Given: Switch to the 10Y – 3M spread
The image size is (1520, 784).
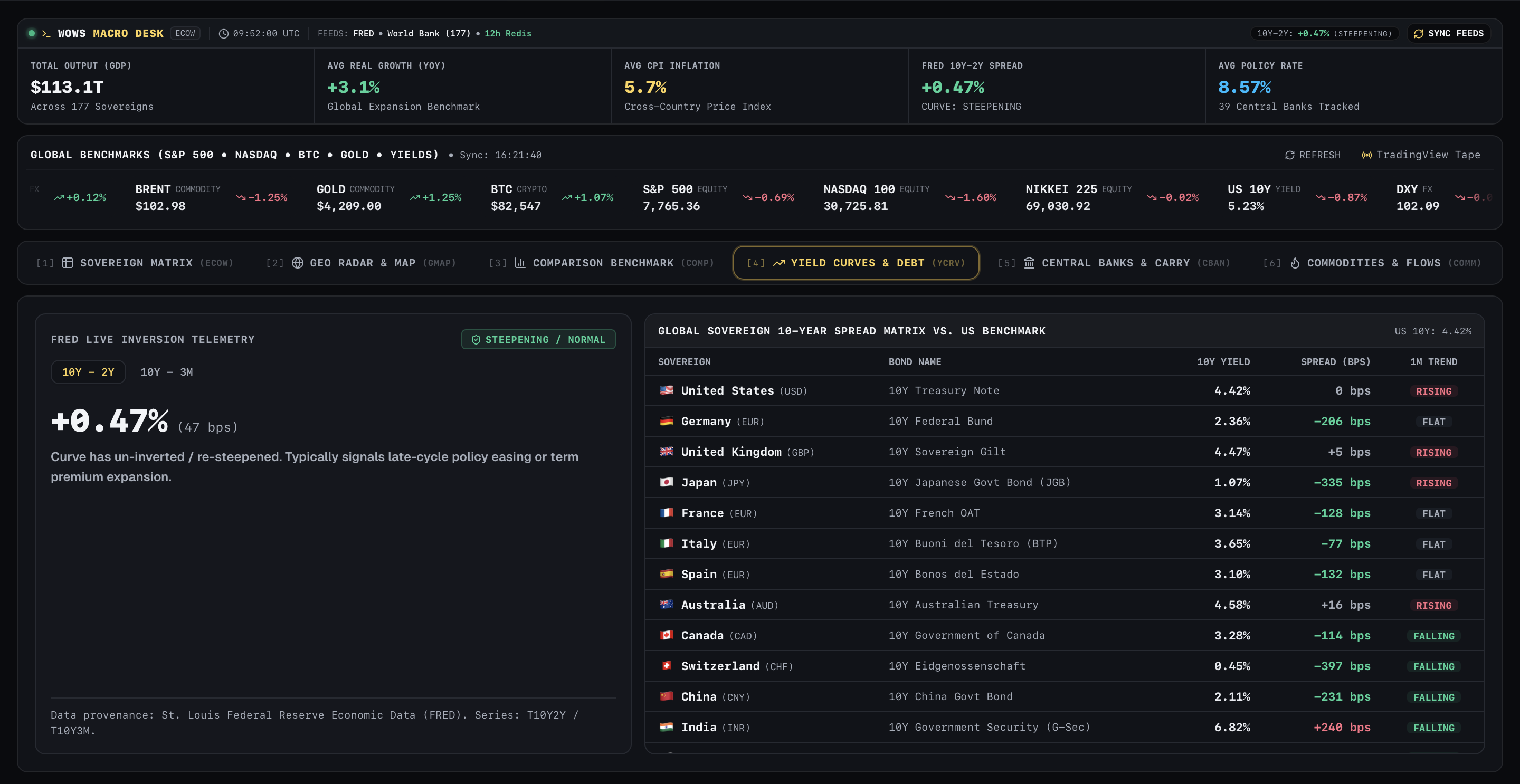Looking at the screenshot, I should tap(166, 371).
